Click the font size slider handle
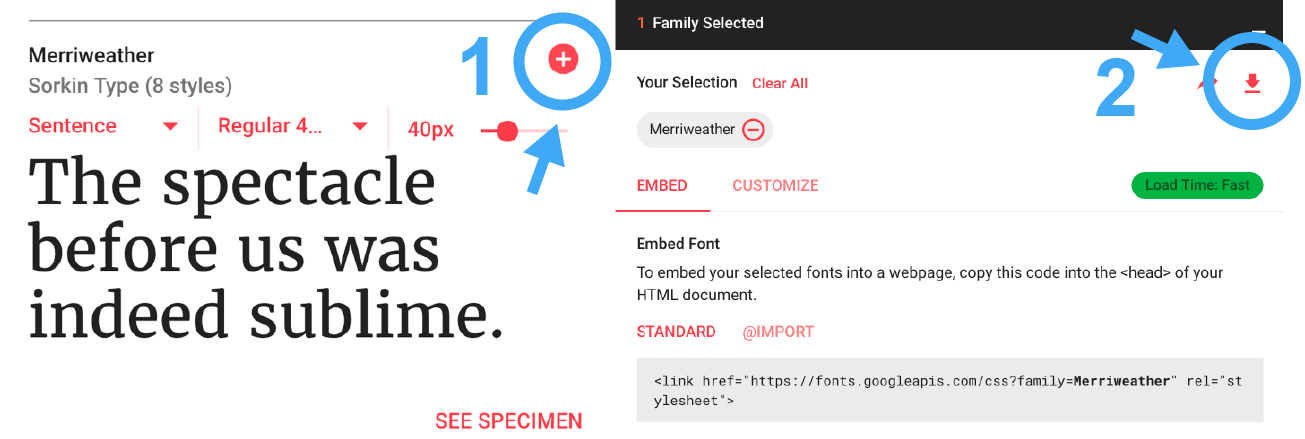This screenshot has width=1305, height=439. tap(507, 131)
